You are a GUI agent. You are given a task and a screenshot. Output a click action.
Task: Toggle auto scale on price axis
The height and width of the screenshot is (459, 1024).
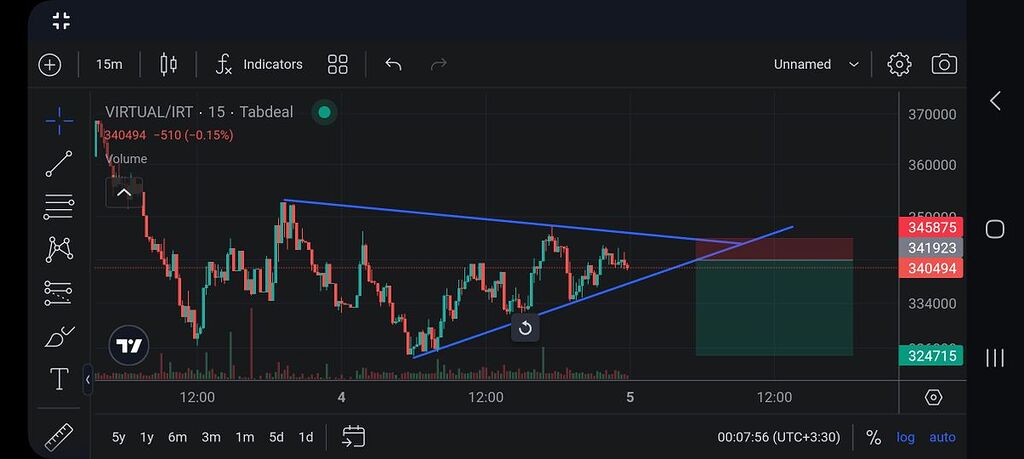tap(942, 437)
